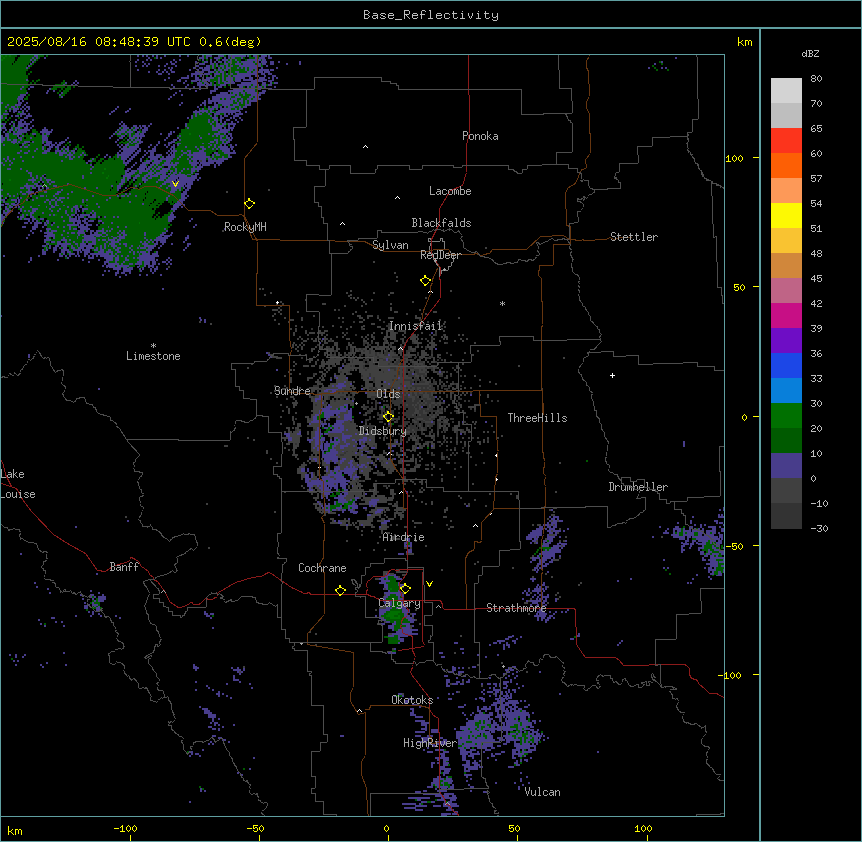Click the asterisk marker east of Innisfail
This screenshot has width=862, height=842.
(x=502, y=303)
